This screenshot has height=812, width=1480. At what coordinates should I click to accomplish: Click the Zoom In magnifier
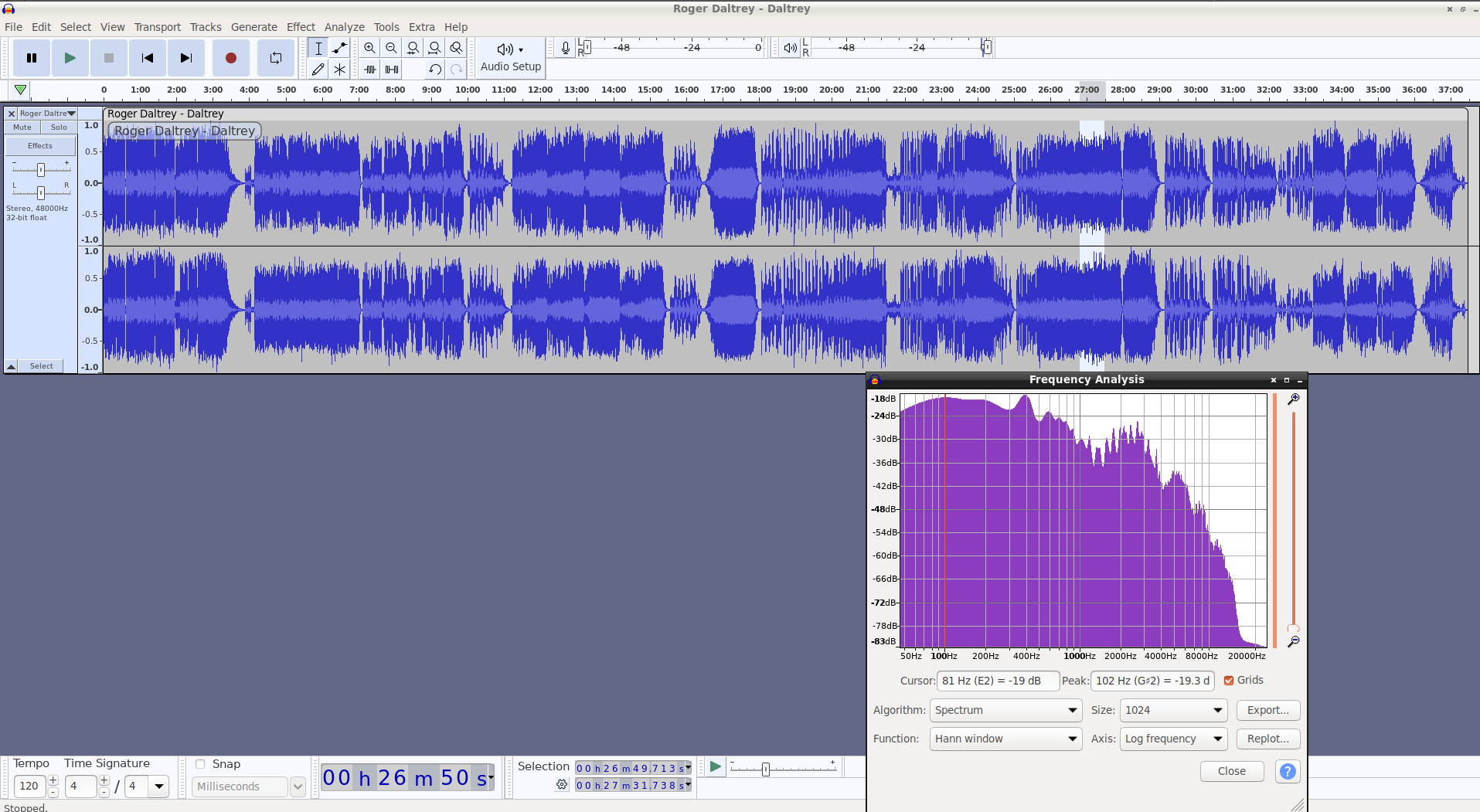tap(370, 48)
